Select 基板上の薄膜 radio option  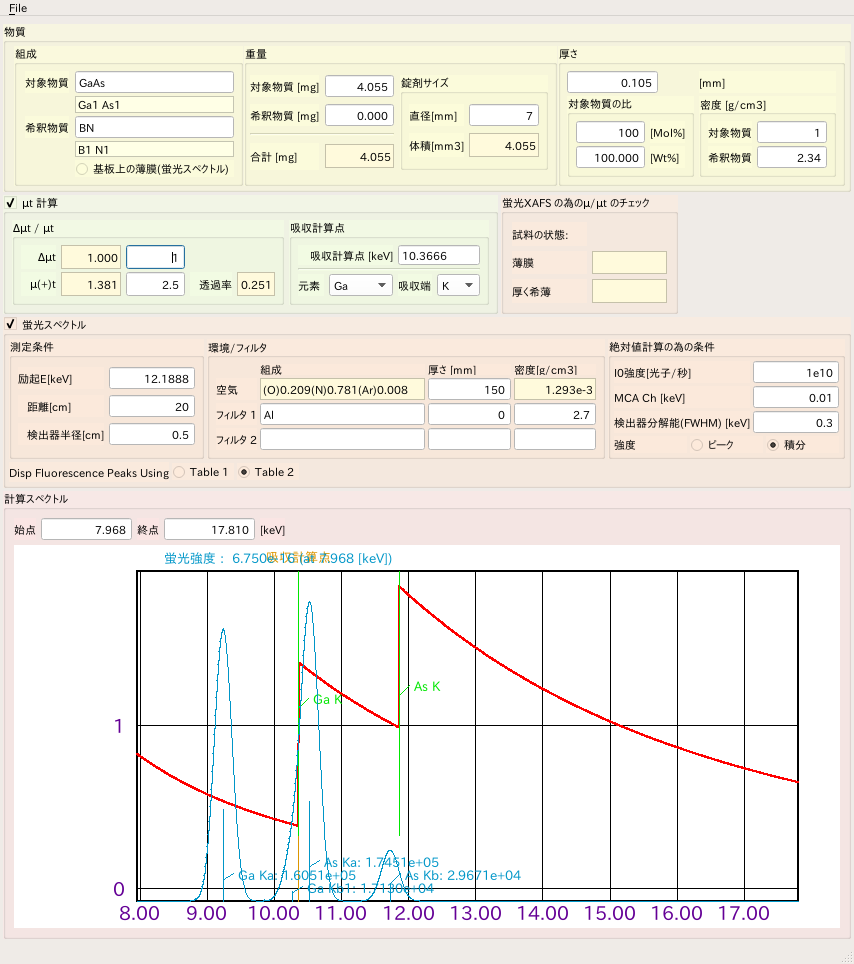point(82,168)
